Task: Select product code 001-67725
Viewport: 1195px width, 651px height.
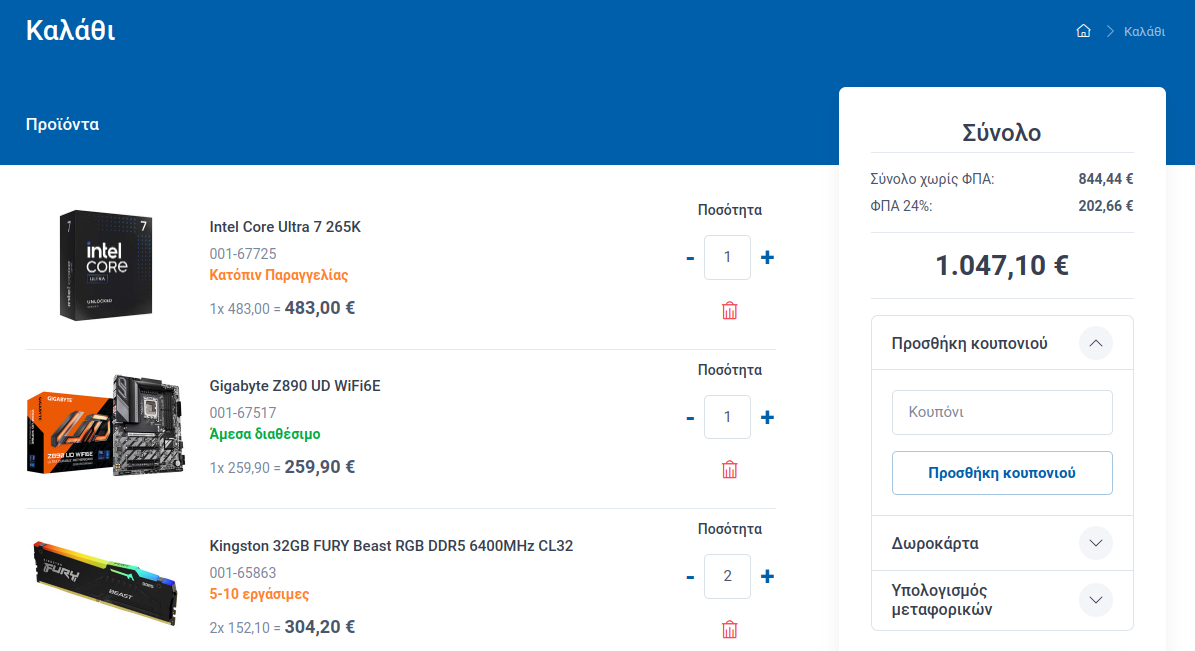Action: click(243, 254)
